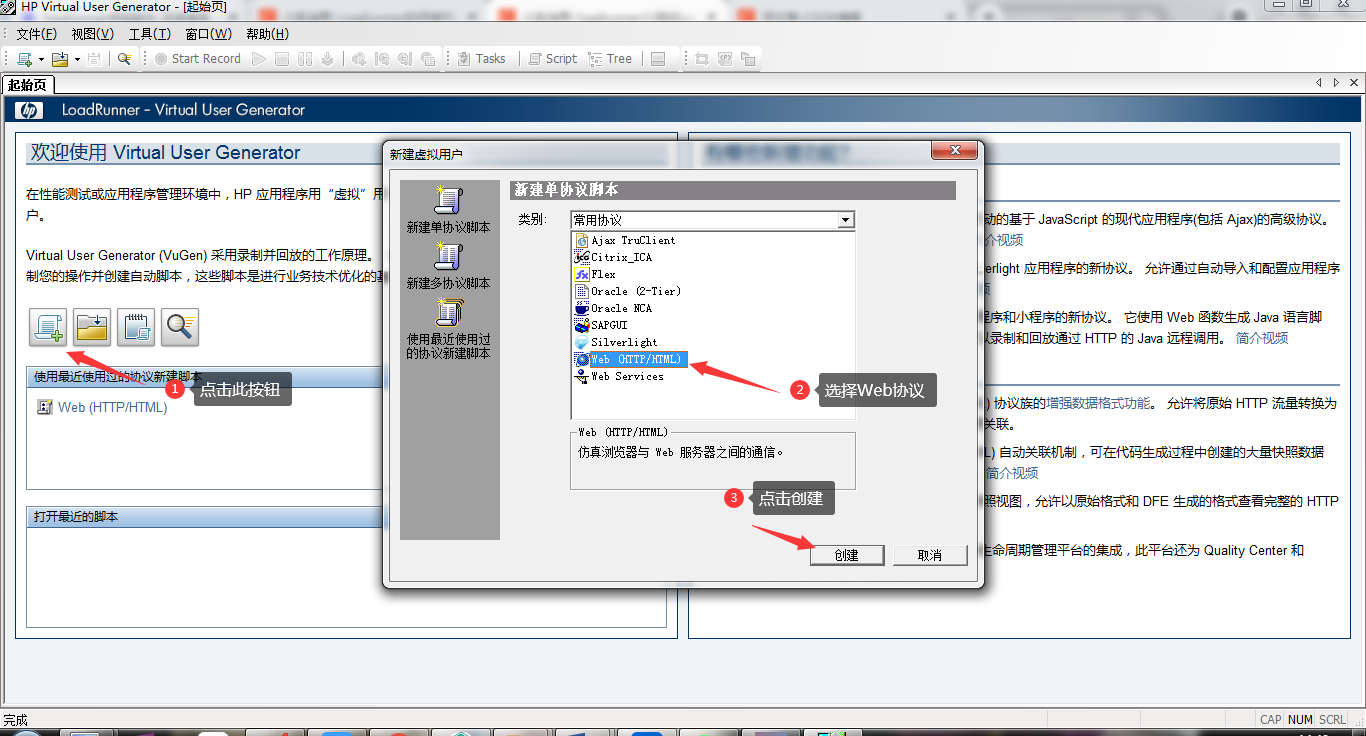Viewport: 1366px width, 736px height.
Task: Select Flex protocol in list
Action: [x=596, y=274]
